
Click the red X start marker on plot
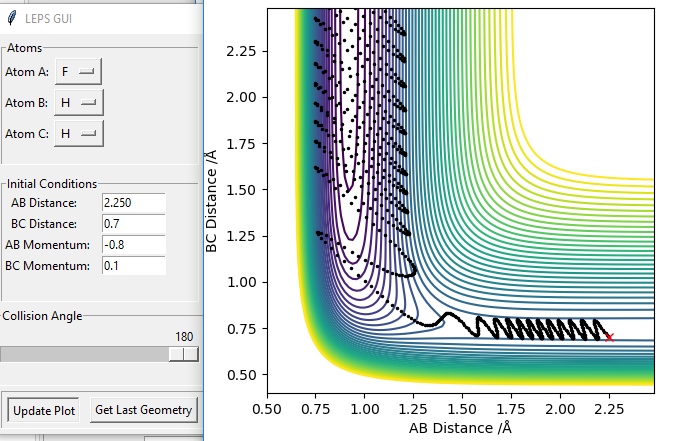[x=609, y=337]
